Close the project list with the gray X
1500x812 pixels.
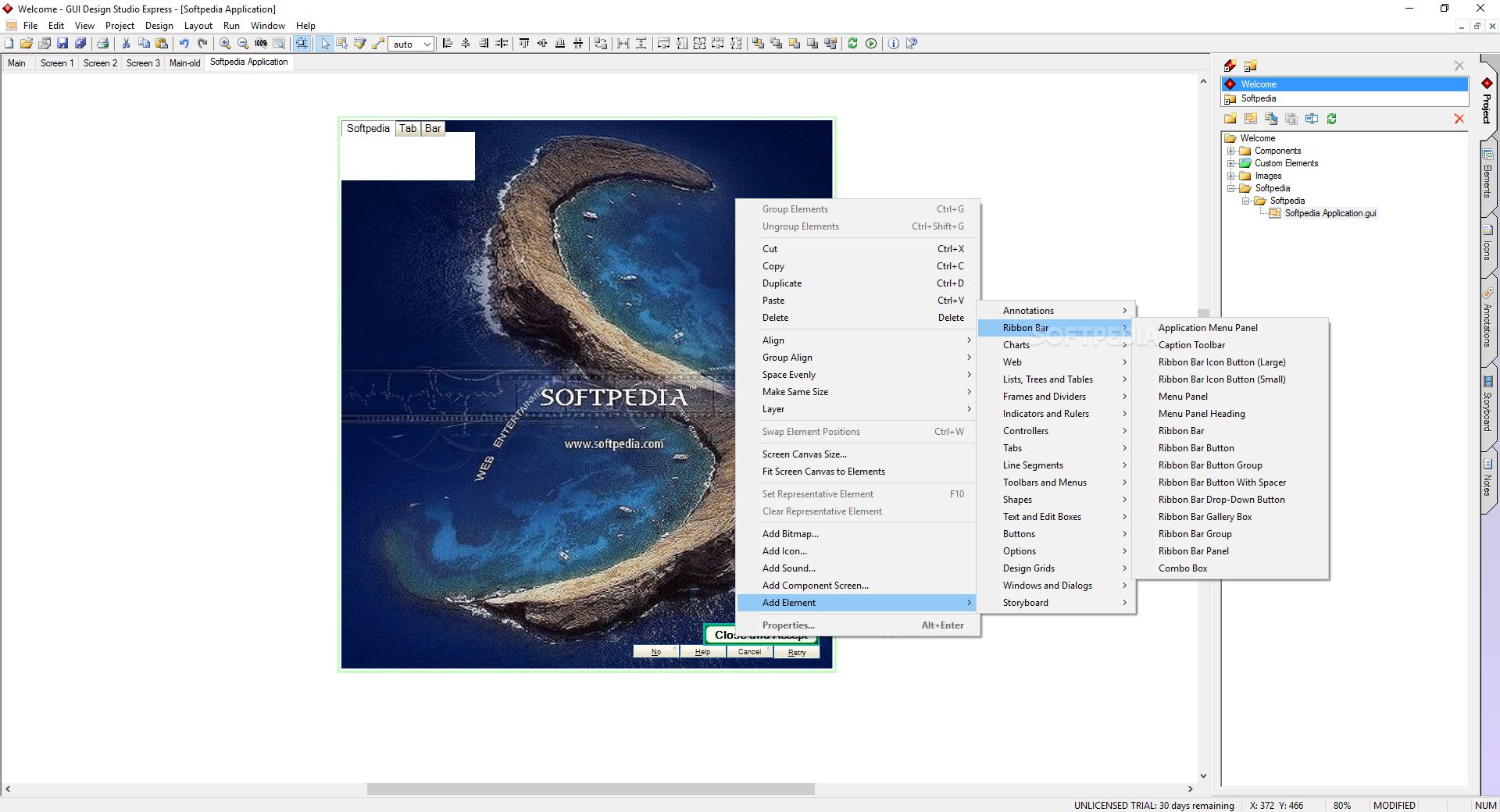coord(1459,66)
